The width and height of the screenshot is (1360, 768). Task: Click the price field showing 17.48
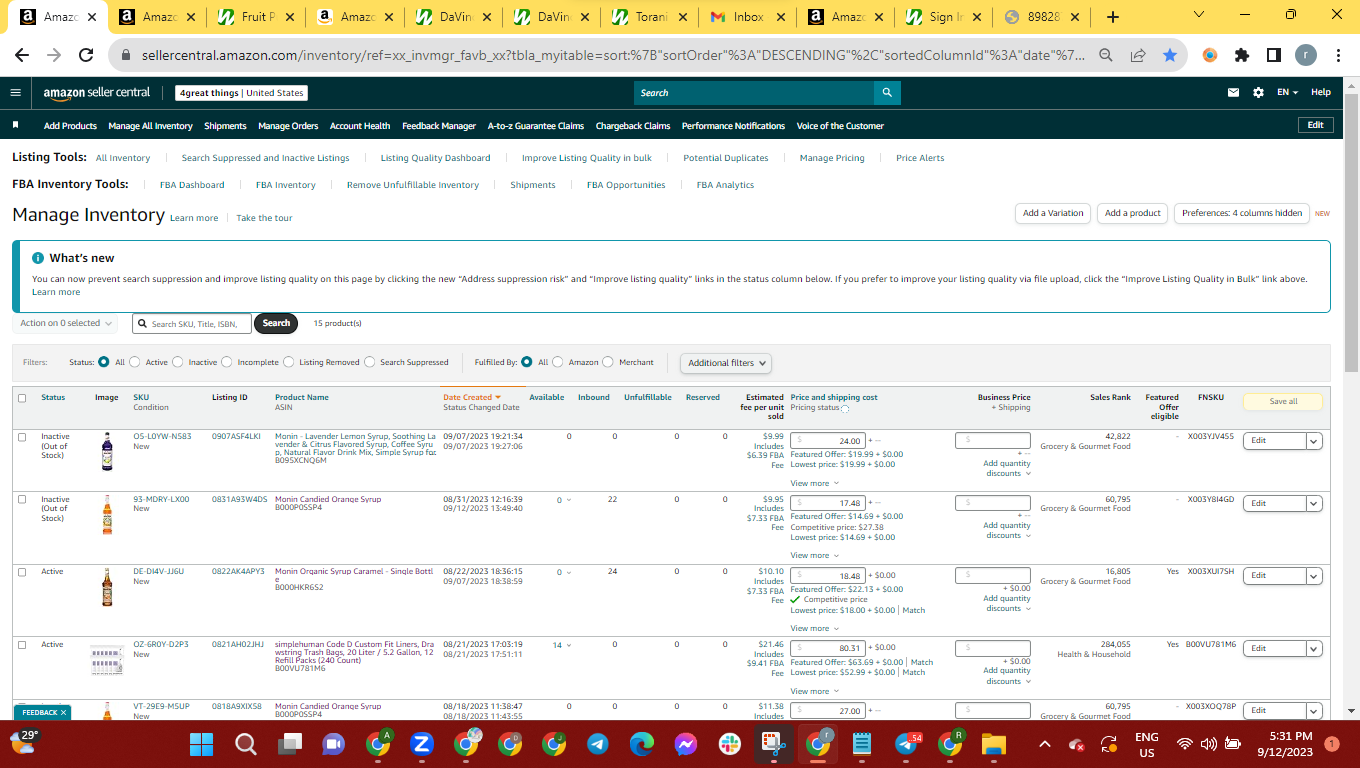[x=827, y=503]
